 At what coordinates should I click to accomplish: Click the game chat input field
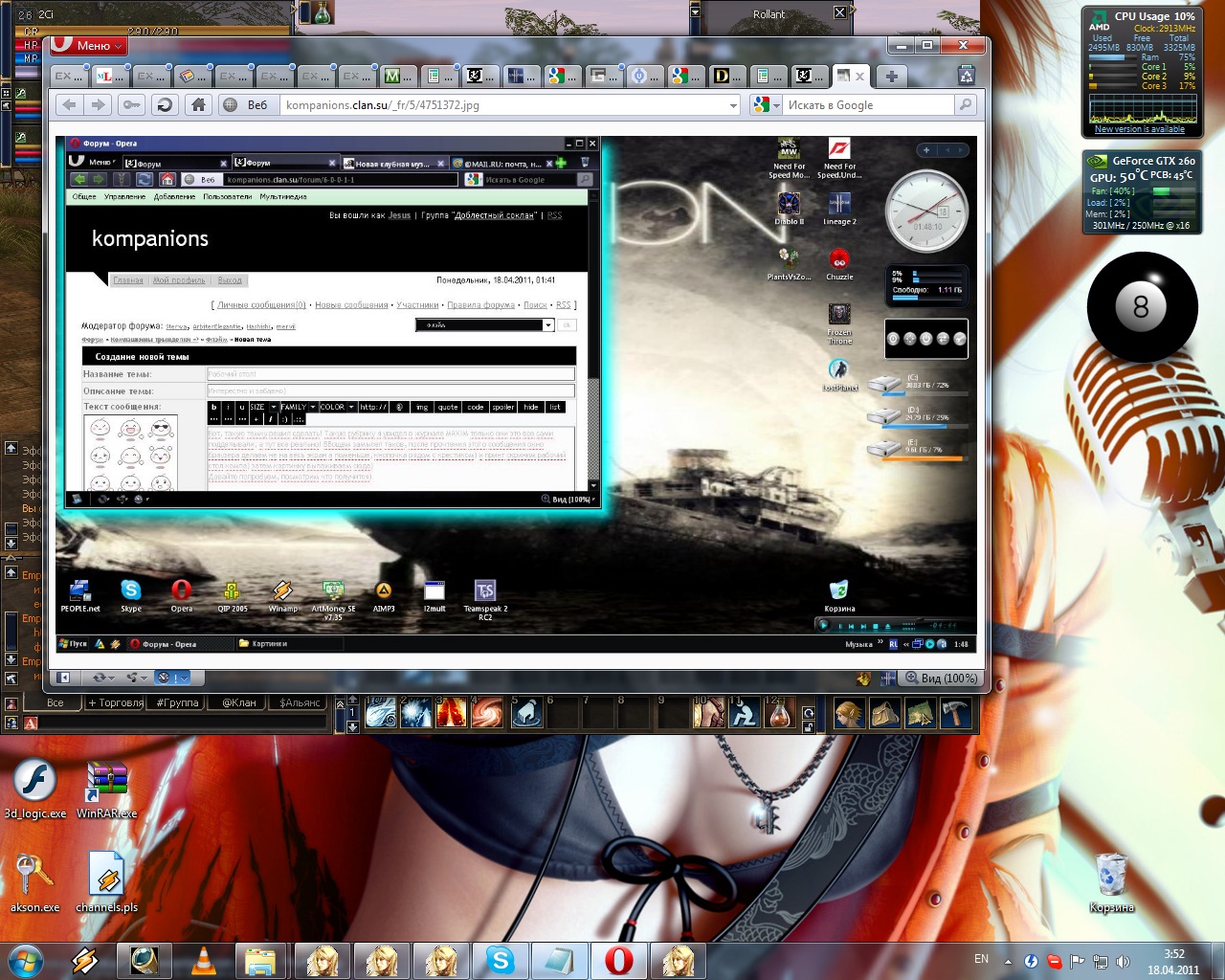click(182, 723)
